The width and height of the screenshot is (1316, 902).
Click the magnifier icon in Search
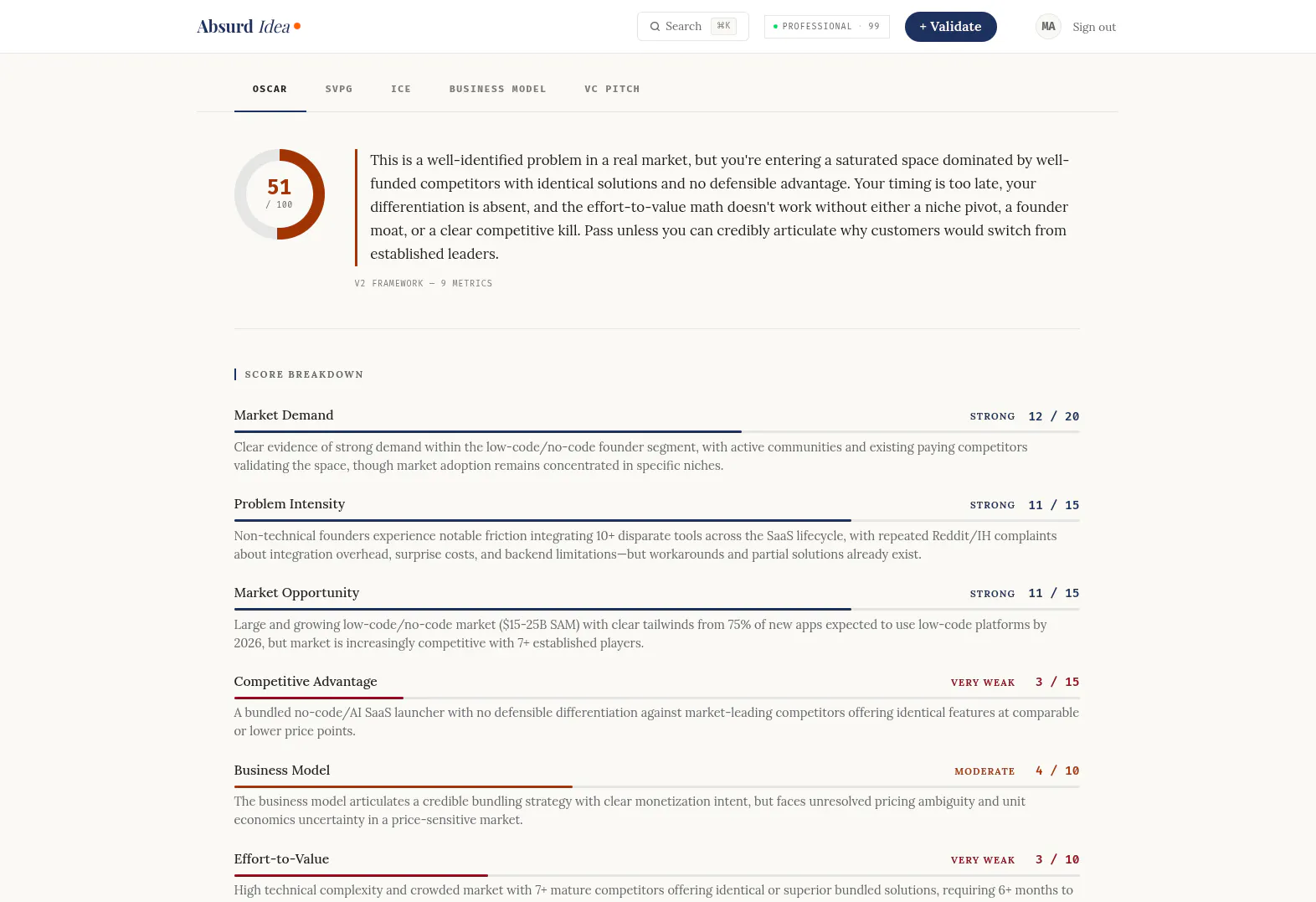[x=655, y=27]
